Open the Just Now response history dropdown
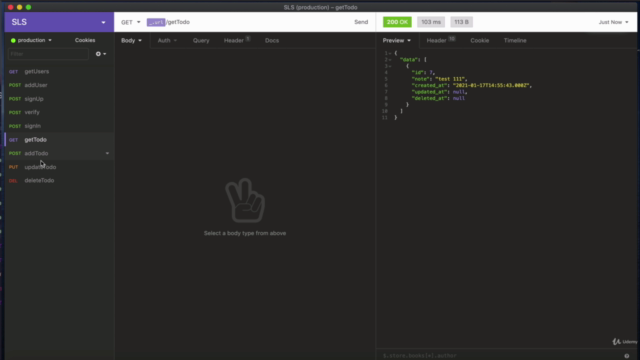 point(613,22)
